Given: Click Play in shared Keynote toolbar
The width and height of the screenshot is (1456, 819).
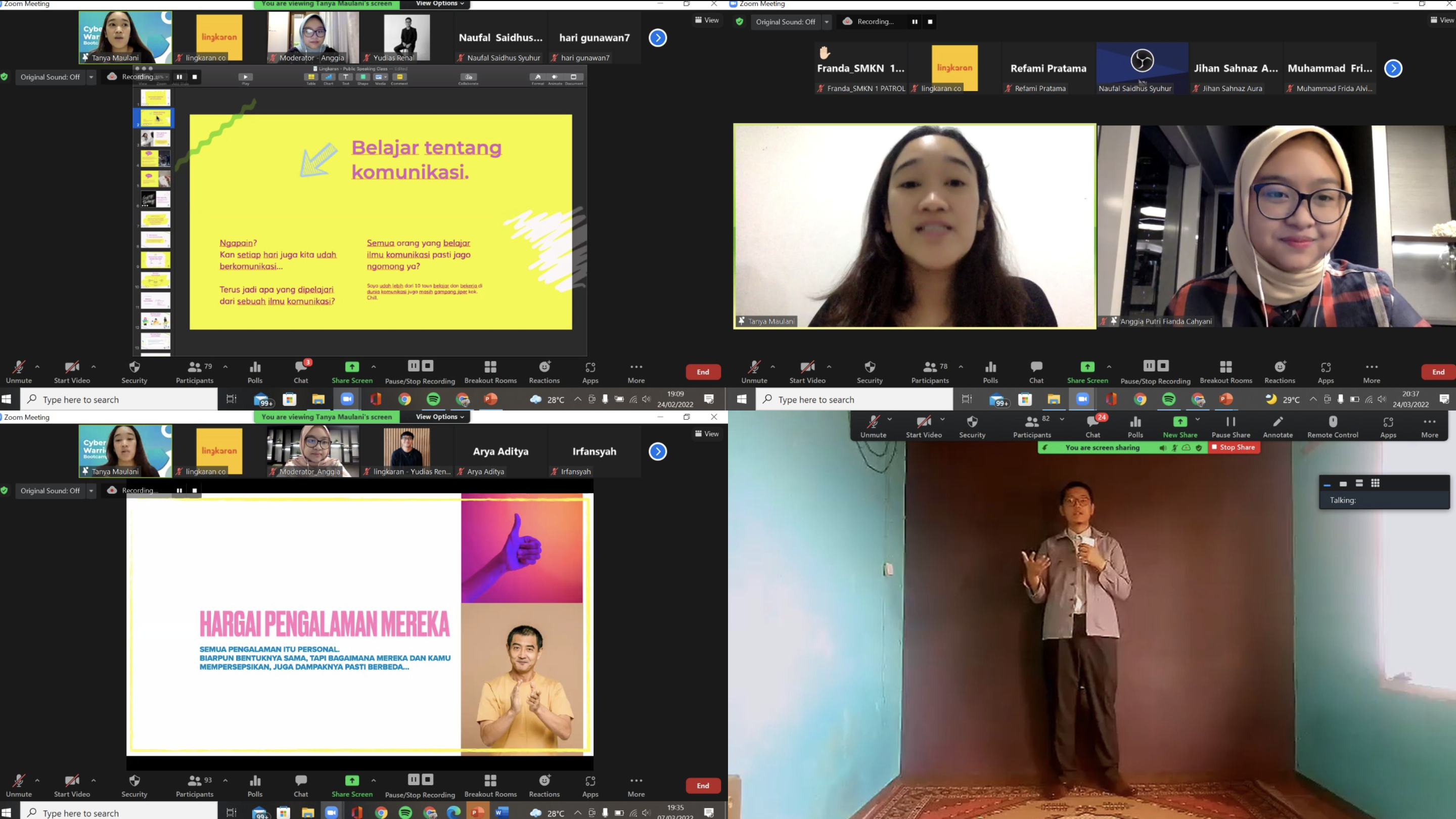Looking at the screenshot, I should pyautogui.click(x=245, y=78).
